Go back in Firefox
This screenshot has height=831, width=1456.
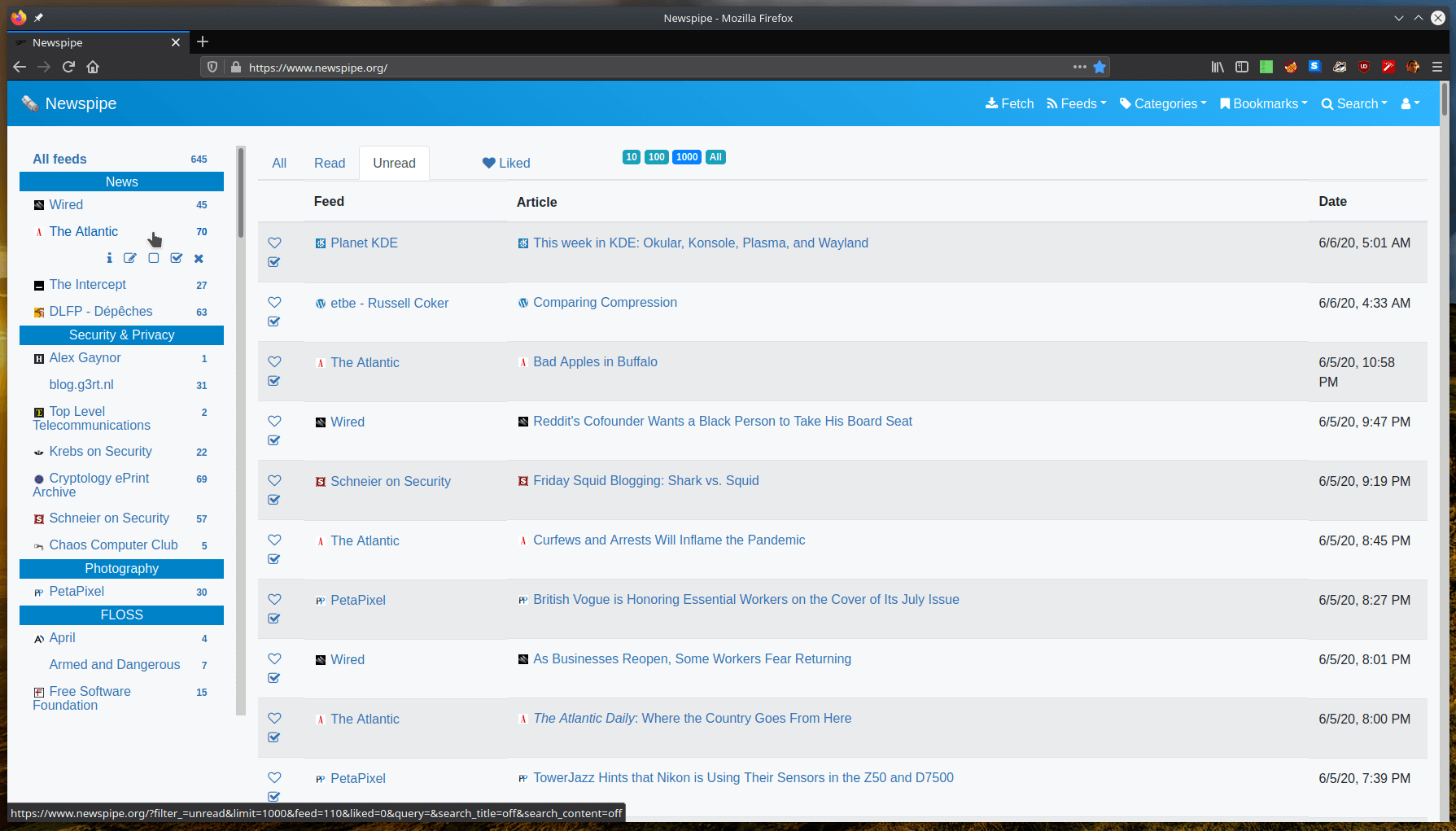coord(20,67)
